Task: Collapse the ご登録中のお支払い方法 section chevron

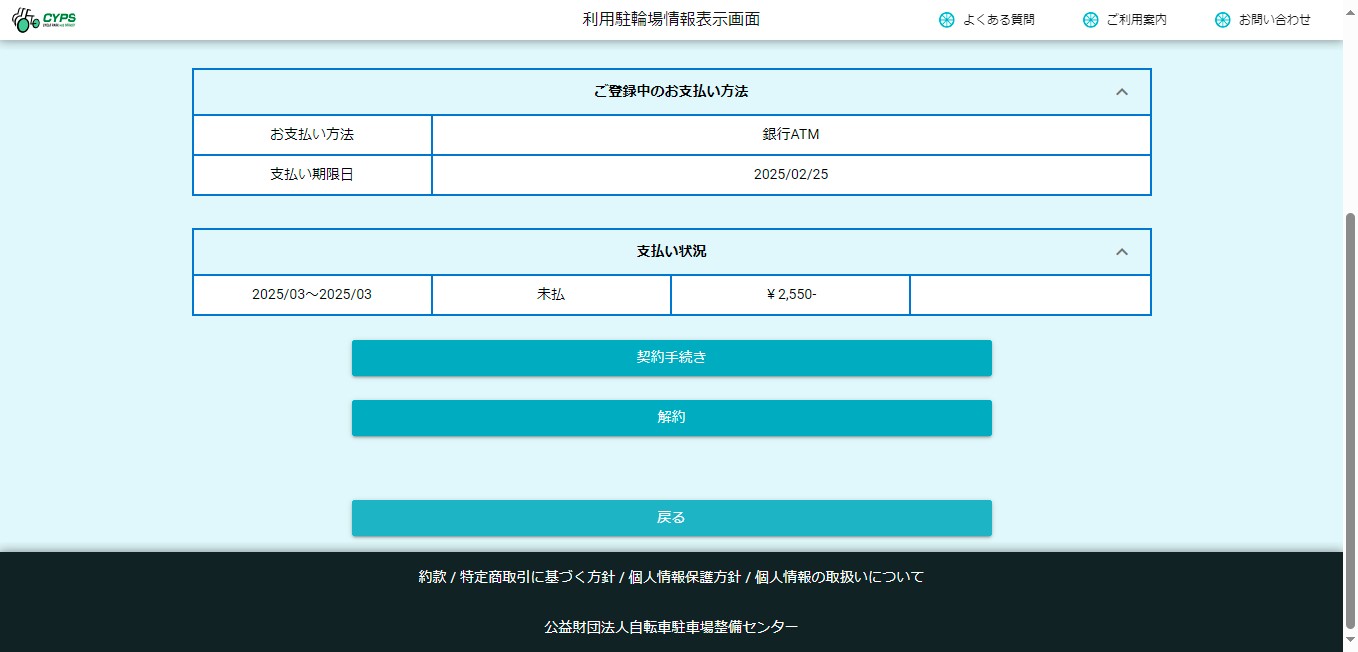Action: point(1121,92)
